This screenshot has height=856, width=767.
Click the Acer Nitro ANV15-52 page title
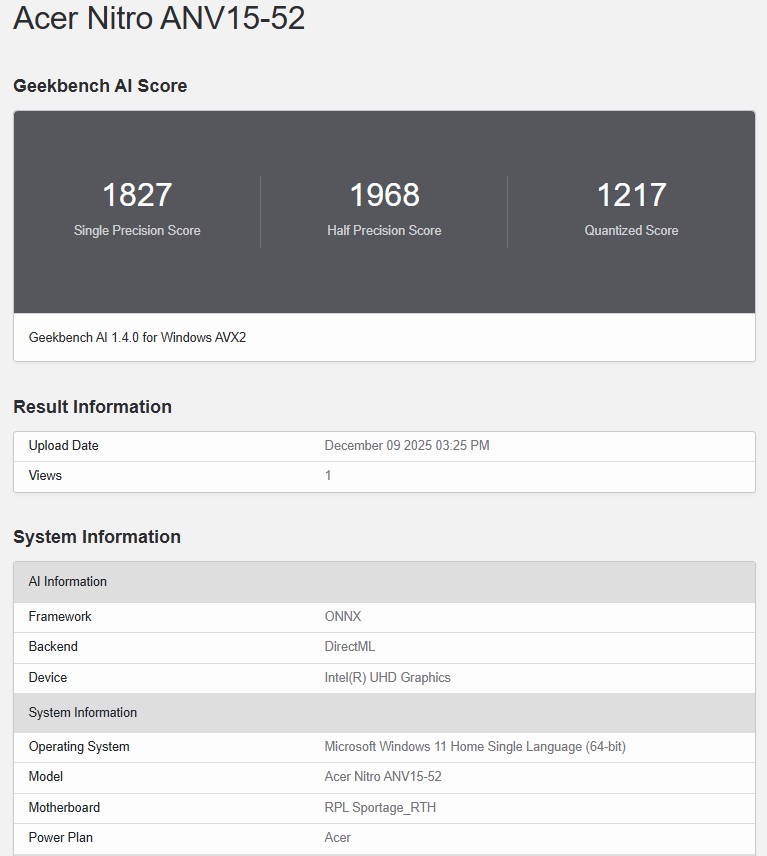pyautogui.click(x=159, y=19)
